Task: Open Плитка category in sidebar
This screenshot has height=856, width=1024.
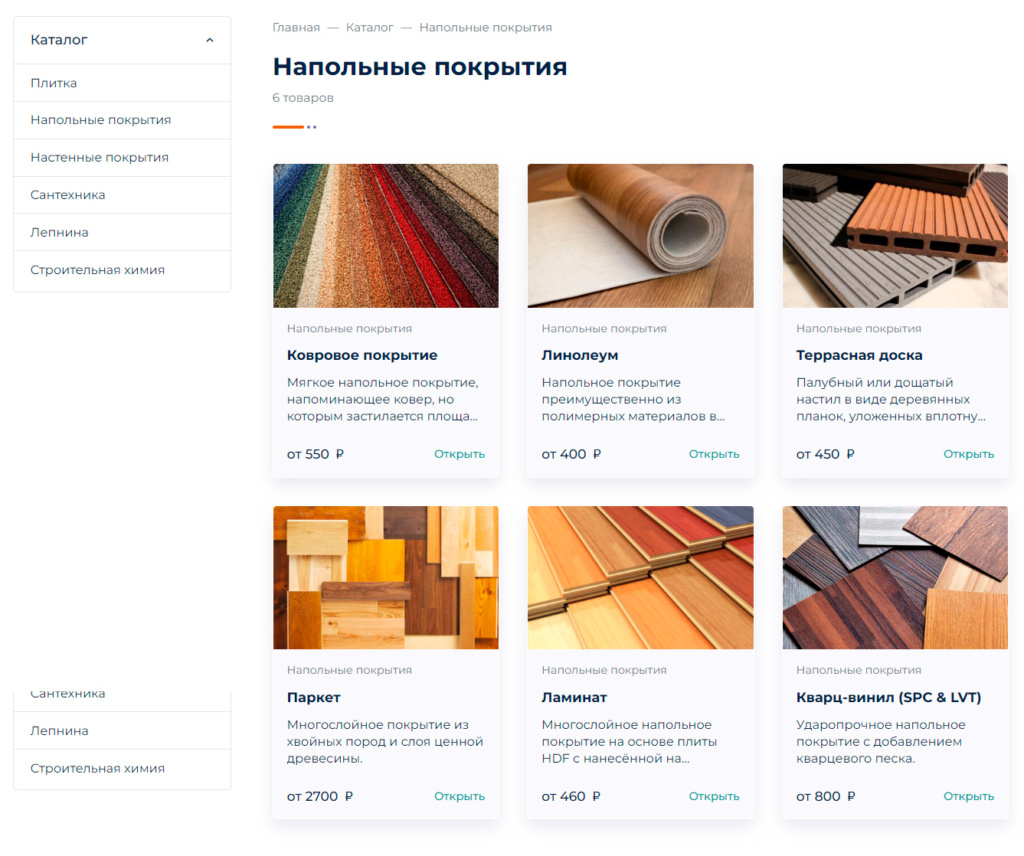Action: (x=122, y=83)
